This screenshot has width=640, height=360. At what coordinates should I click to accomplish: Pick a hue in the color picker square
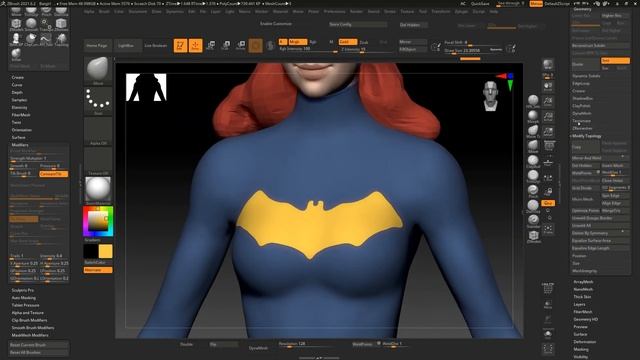[x=98, y=221]
